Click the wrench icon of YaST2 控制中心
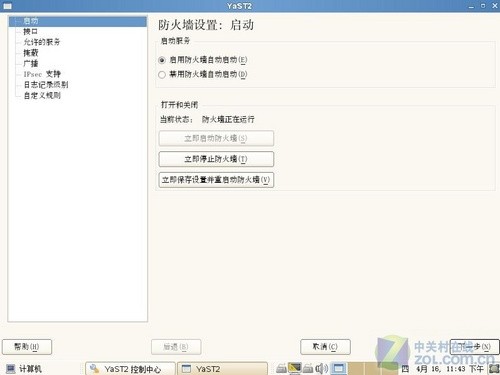This screenshot has width=500, height=375. (x=94, y=368)
